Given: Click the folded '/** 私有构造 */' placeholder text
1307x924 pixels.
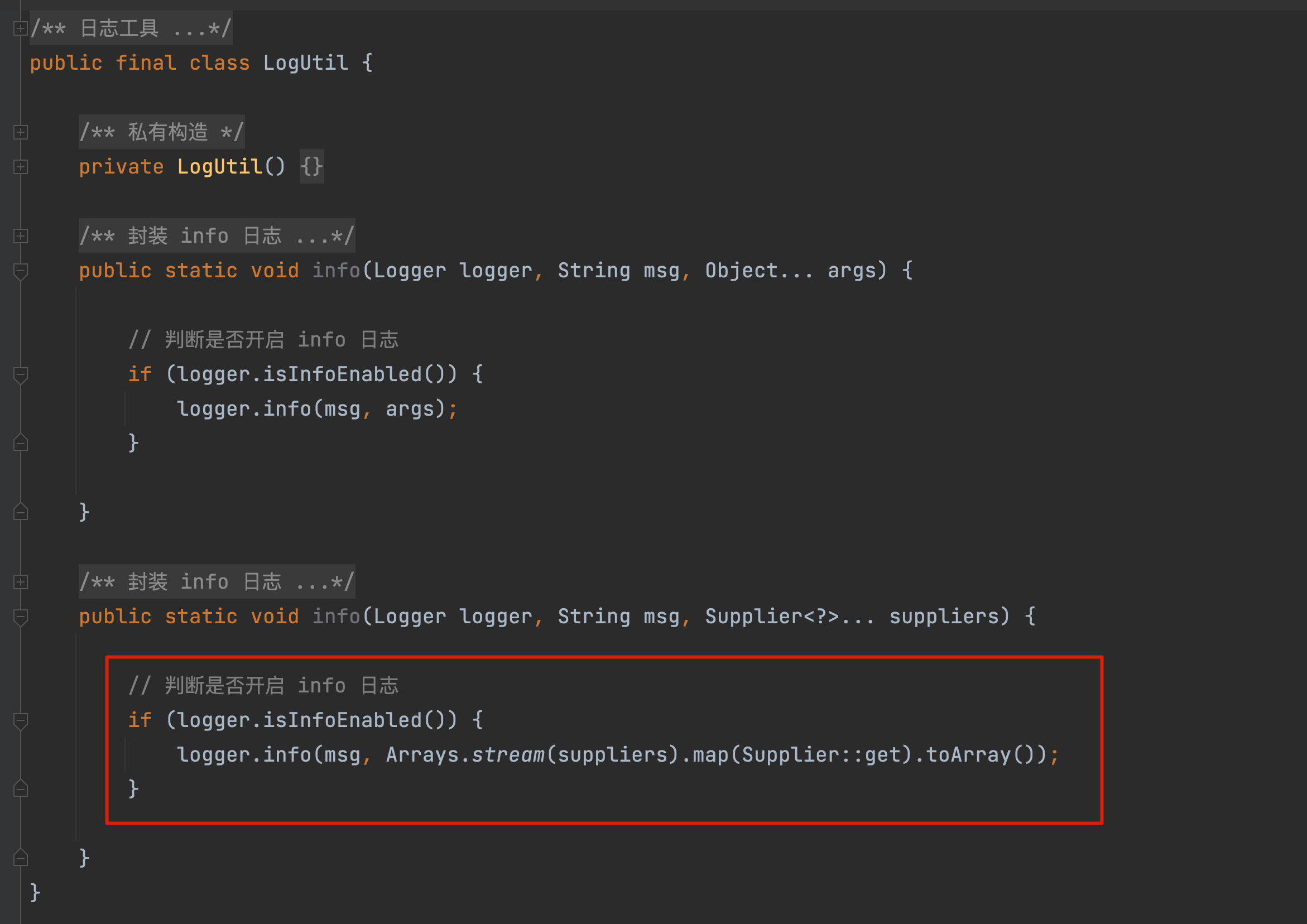Looking at the screenshot, I should pyautogui.click(x=162, y=132).
